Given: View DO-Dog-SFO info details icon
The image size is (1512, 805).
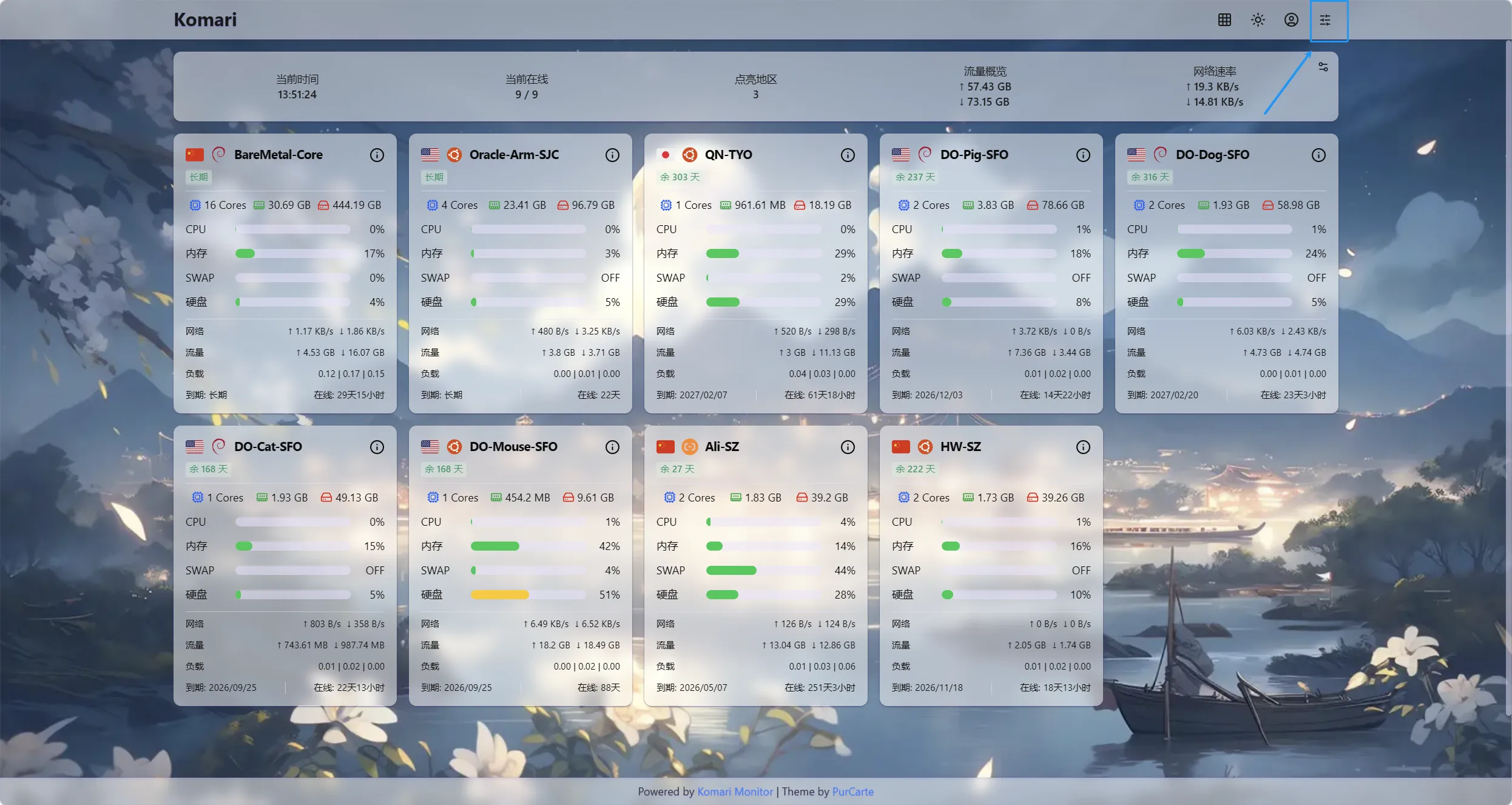Looking at the screenshot, I should [1318, 155].
